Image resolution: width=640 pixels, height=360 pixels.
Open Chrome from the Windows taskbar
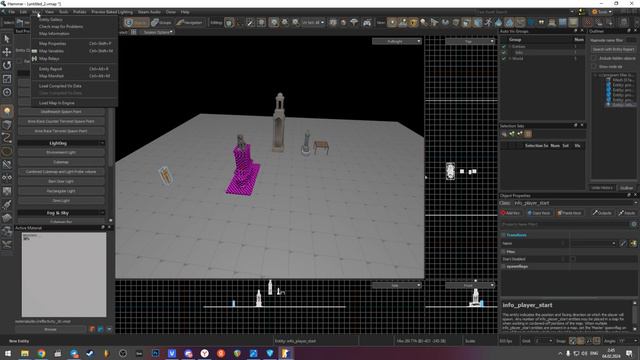pos(41,353)
